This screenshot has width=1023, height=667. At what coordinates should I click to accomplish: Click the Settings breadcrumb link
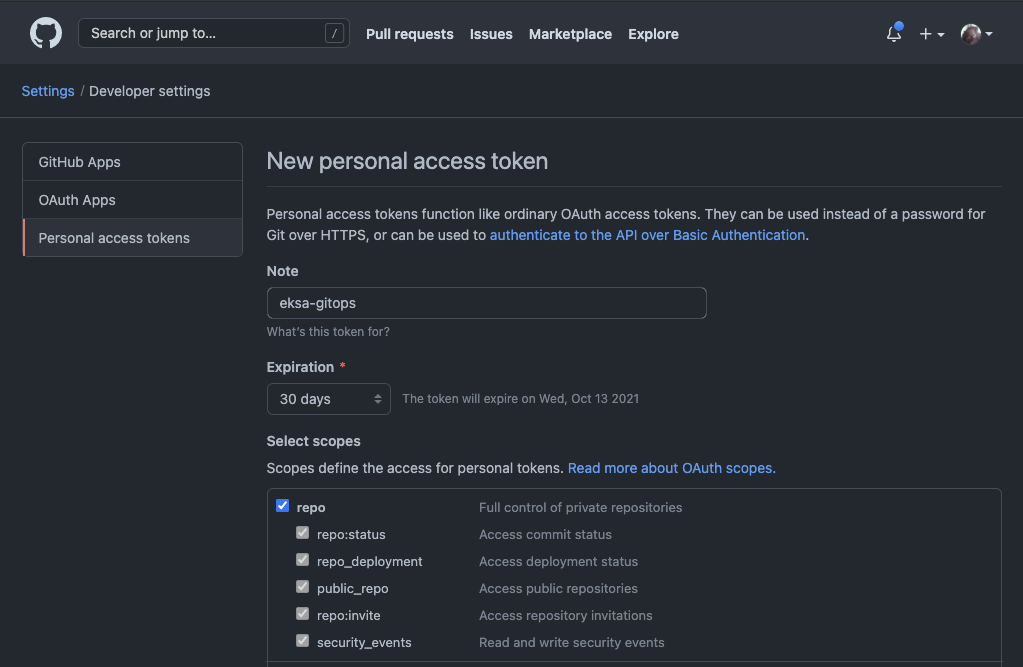[x=48, y=91]
